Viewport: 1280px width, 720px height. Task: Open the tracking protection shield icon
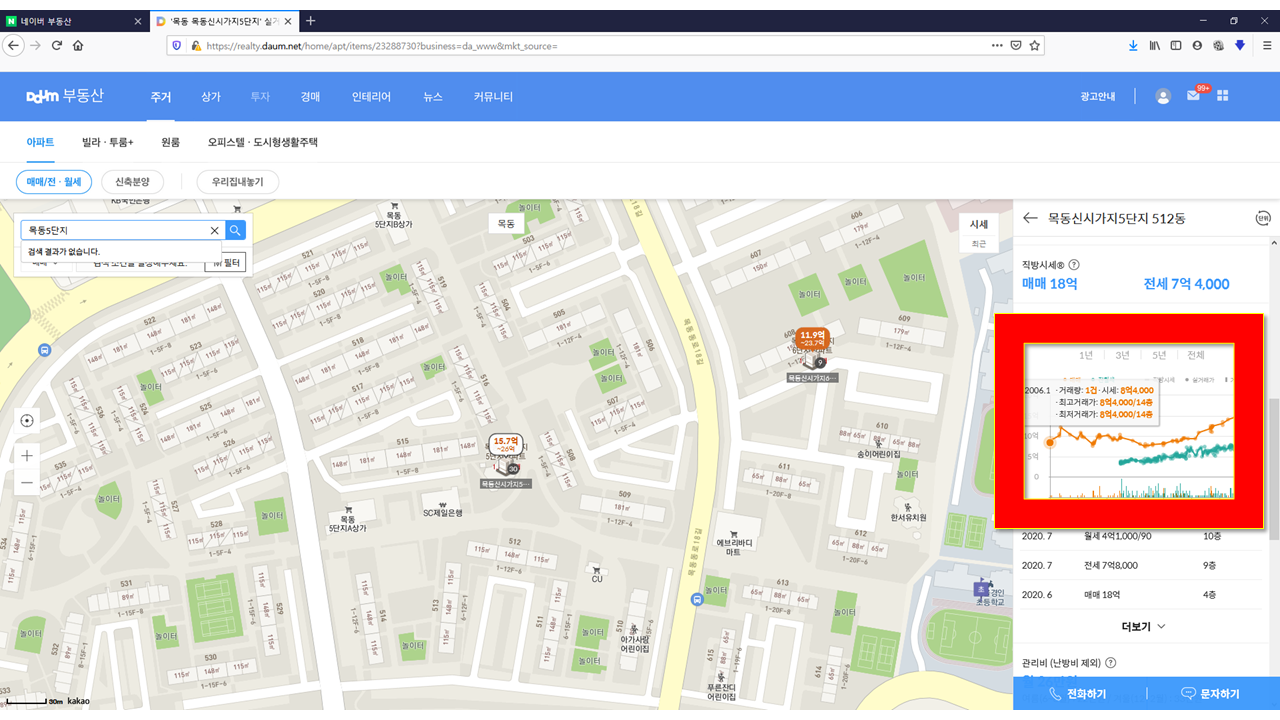(177, 45)
